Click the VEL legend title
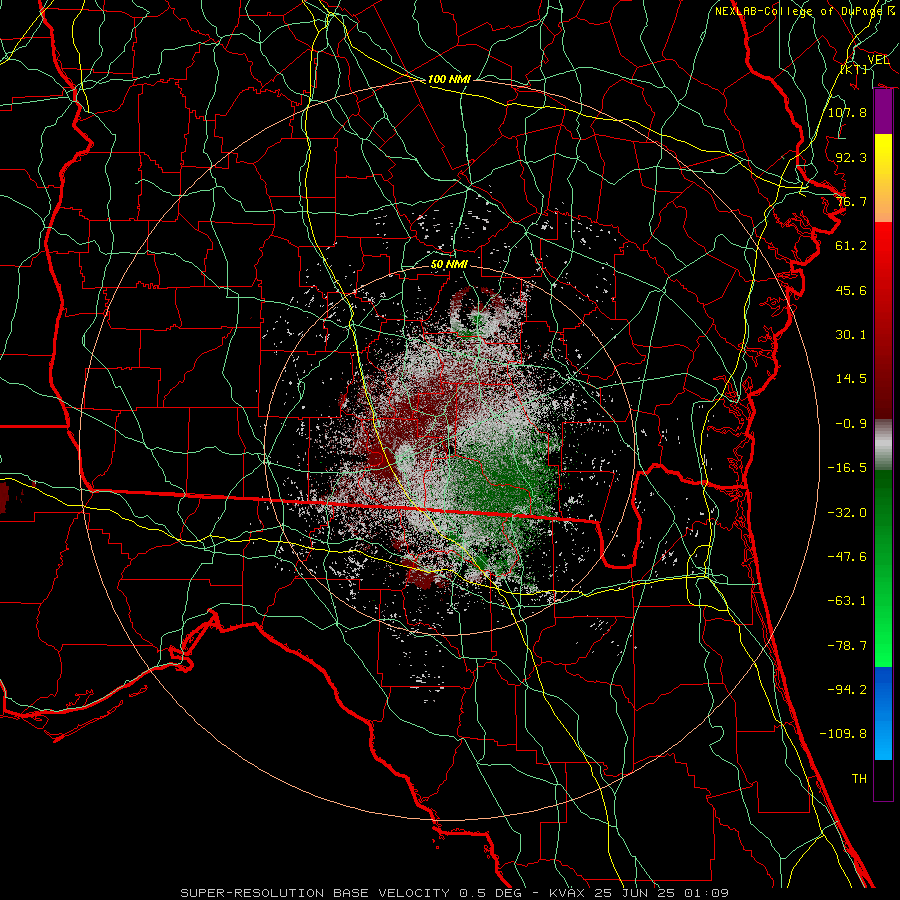 (878, 60)
